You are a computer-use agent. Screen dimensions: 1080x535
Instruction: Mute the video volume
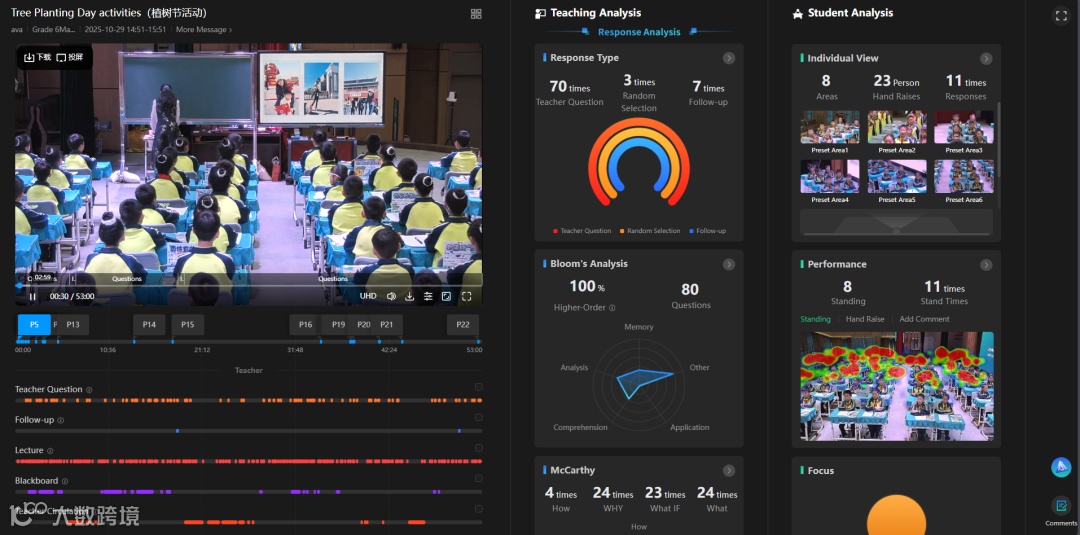click(391, 296)
